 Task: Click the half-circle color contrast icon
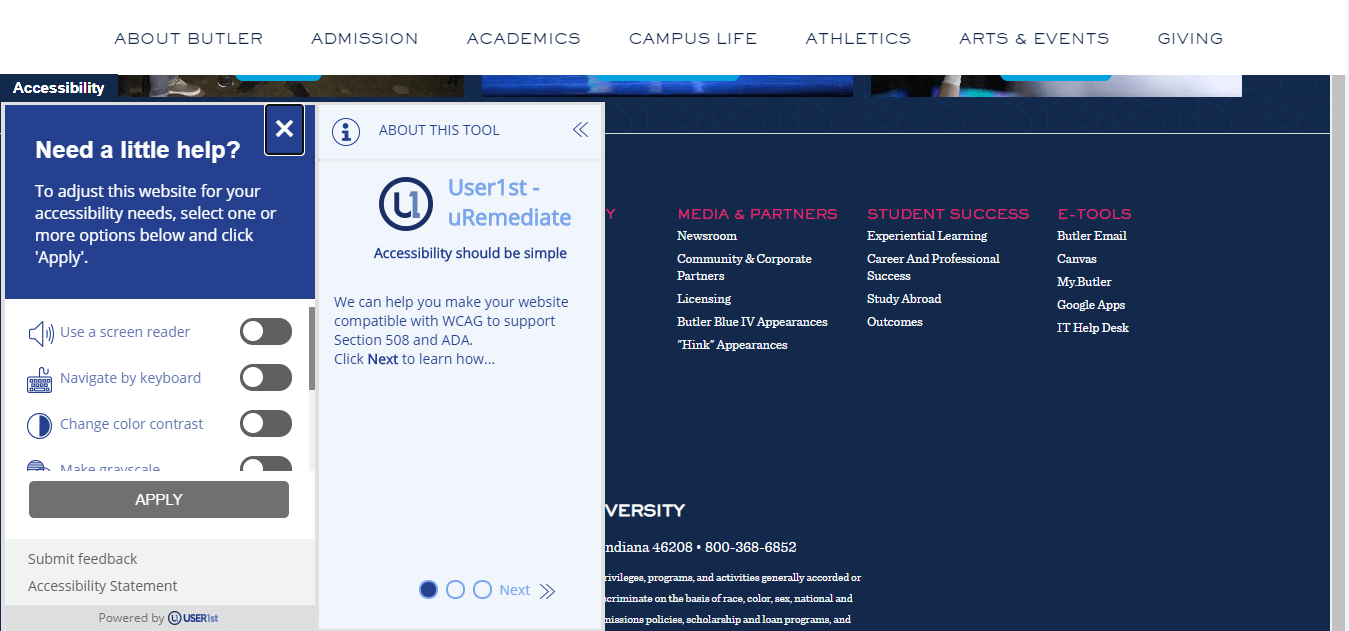click(39, 425)
